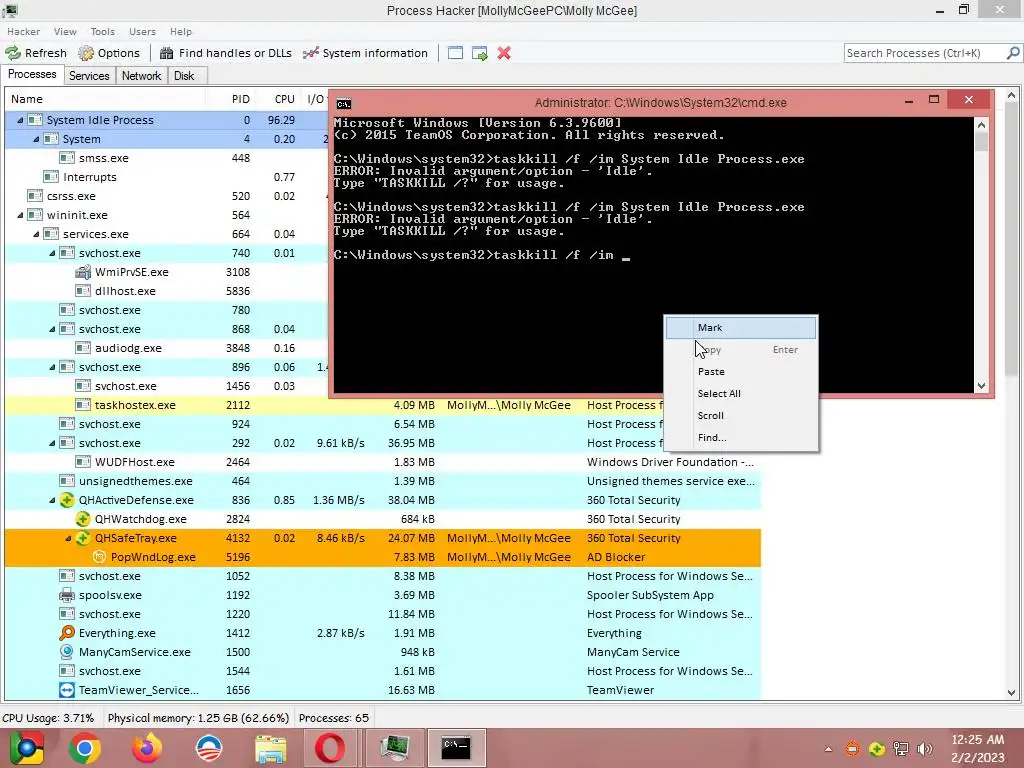1024x768 pixels.
Task: Open Opera from the taskbar
Action: pyautogui.click(x=330, y=748)
